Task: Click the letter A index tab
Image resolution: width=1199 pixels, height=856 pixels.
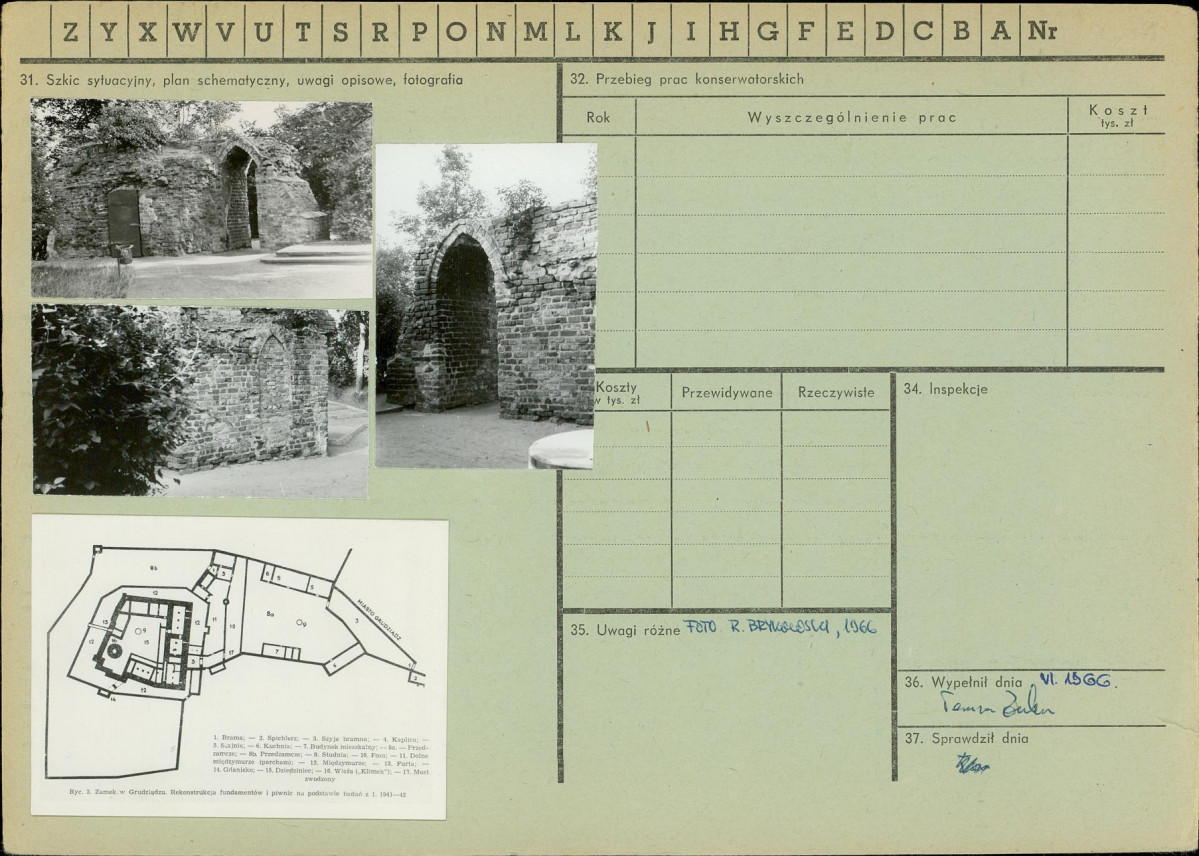Action: (1000, 31)
